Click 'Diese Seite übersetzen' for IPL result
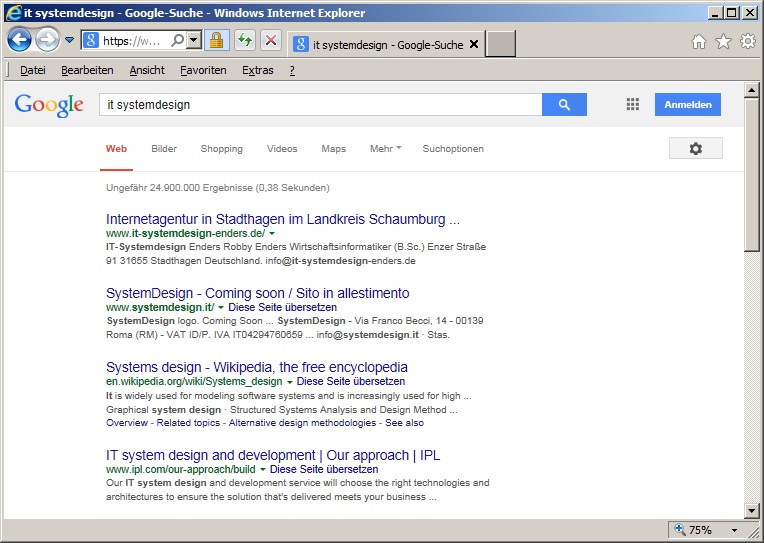The height and width of the screenshot is (543, 764). click(324, 469)
